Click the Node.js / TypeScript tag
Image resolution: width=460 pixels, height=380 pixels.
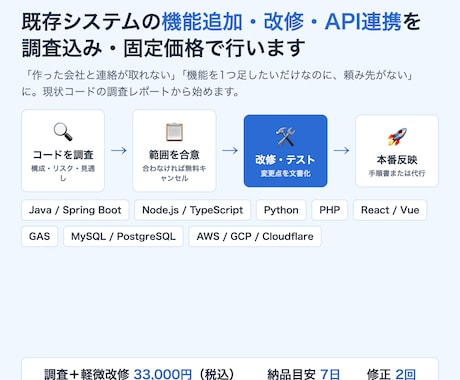[x=192, y=210]
